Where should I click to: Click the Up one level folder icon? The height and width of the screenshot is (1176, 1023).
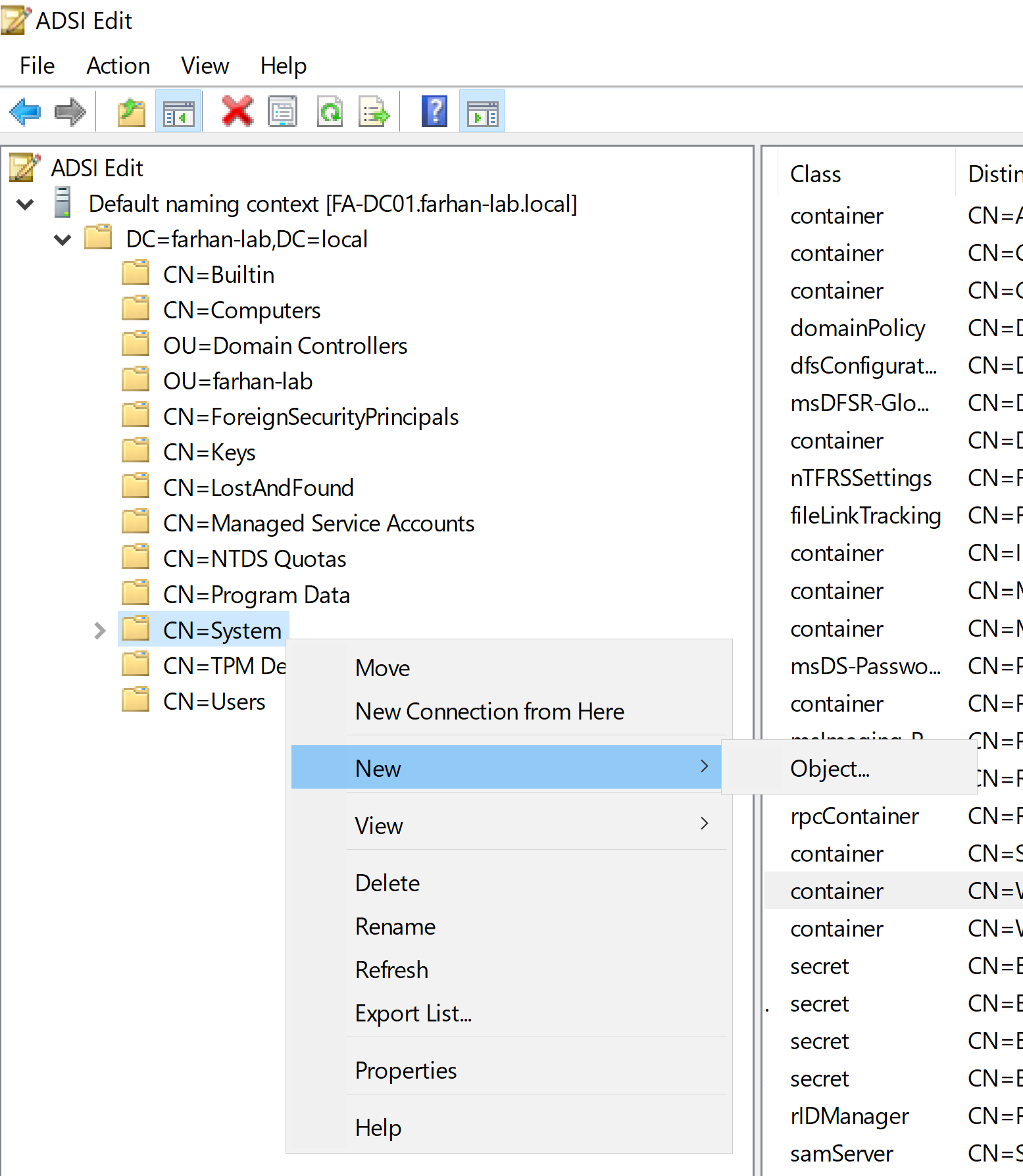132,112
